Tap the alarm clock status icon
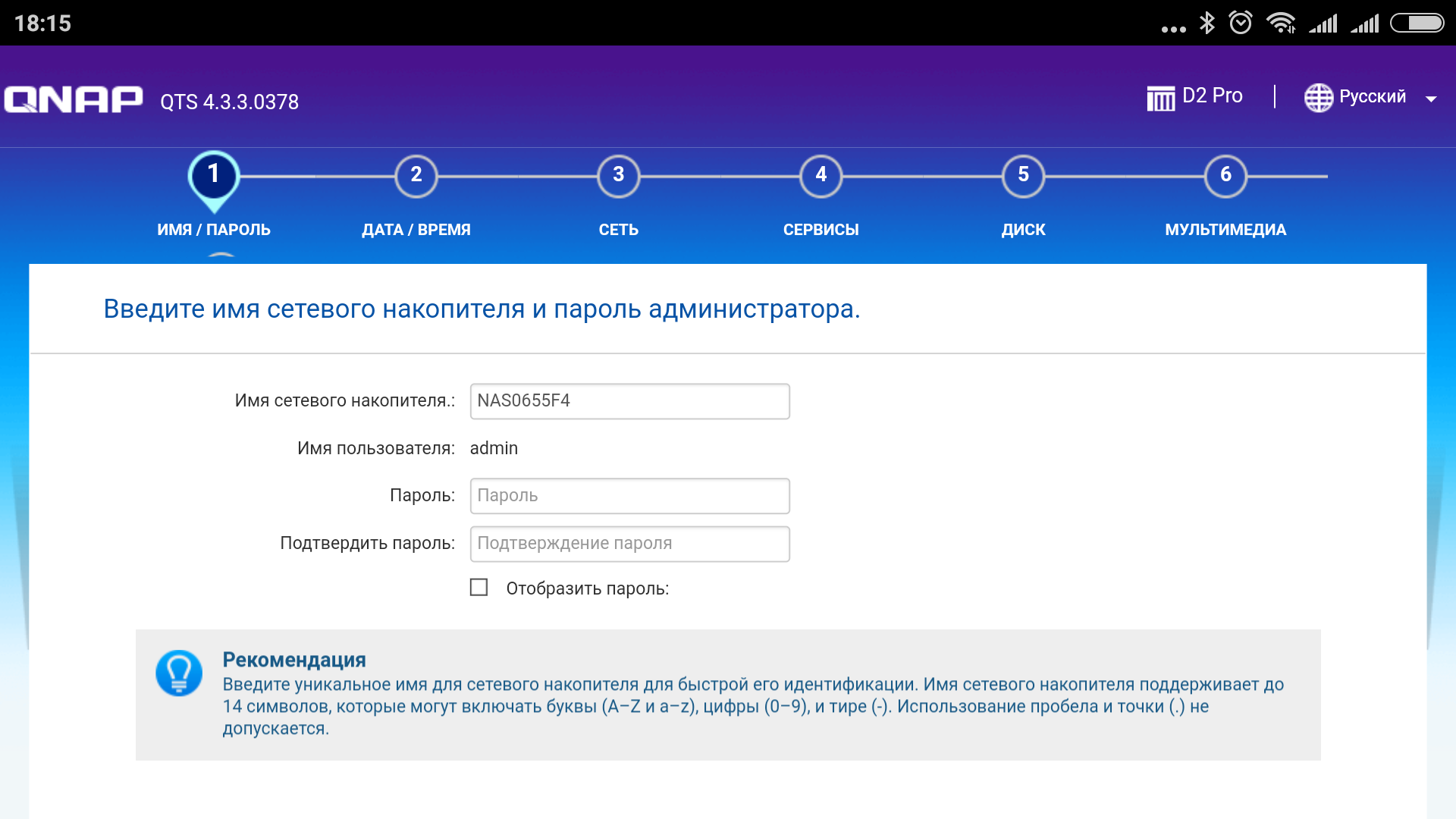Screen dimensions: 1456x819 [x=1241, y=23]
